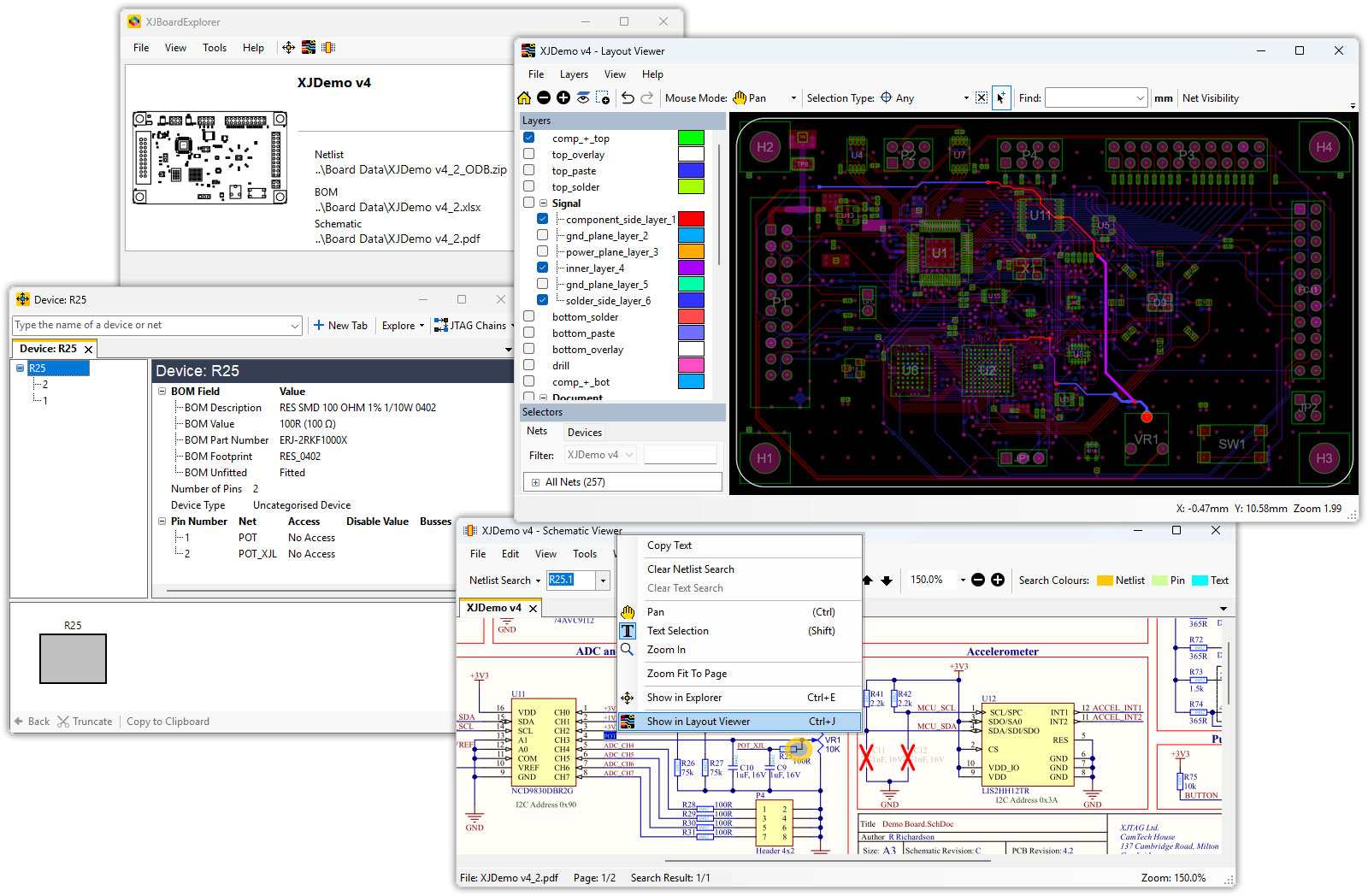Screen dimensions: 1368x896
Task: Click the clear selection X icon
Action: point(981,98)
